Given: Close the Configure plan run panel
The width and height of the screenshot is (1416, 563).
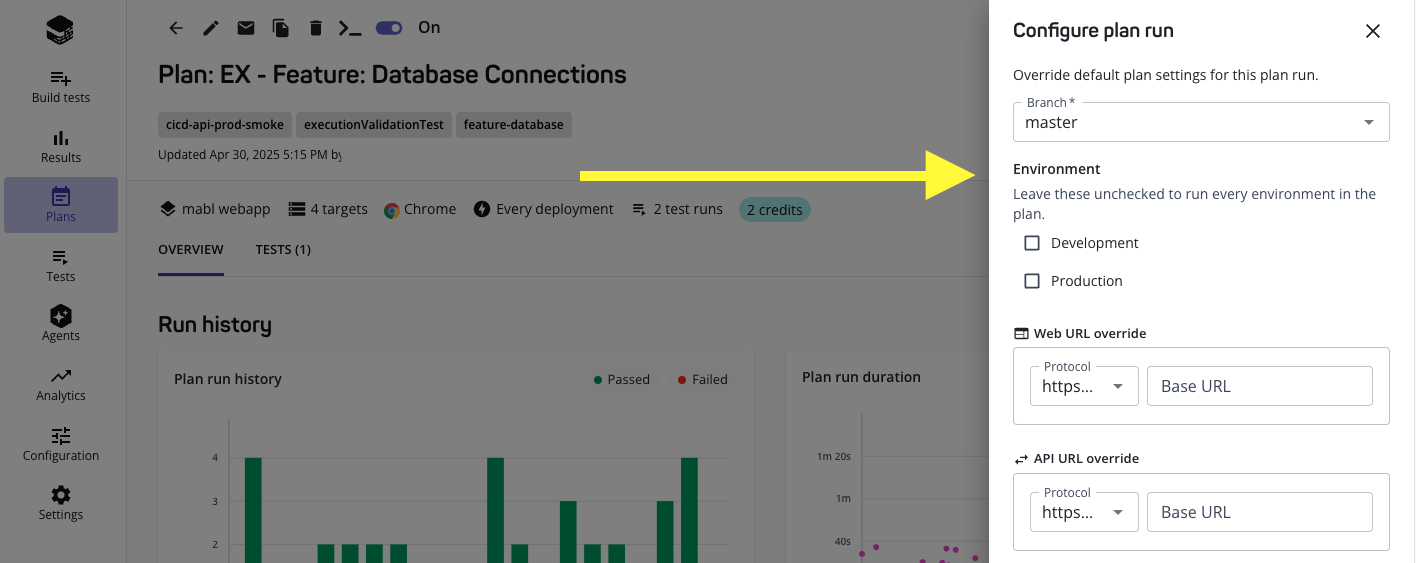Looking at the screenshot, I should tap(1373, 31).
